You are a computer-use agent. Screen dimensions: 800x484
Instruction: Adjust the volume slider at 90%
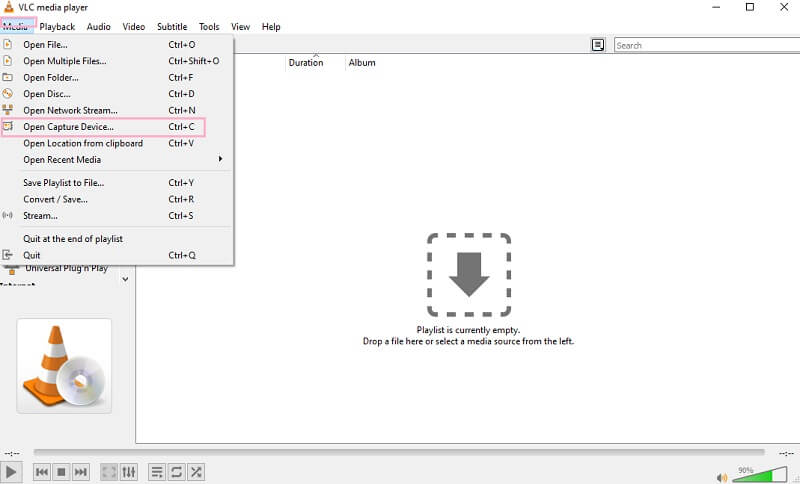point(760,474)
